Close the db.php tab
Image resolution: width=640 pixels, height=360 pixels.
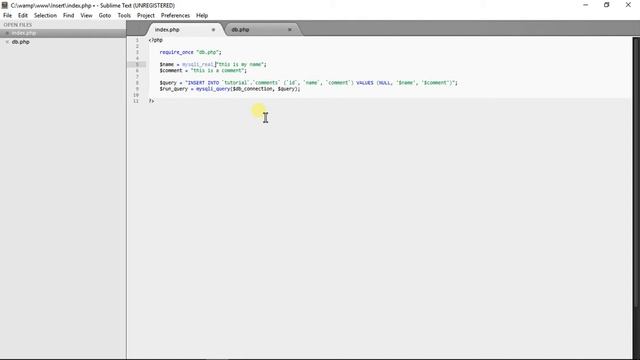coord(290,30)
